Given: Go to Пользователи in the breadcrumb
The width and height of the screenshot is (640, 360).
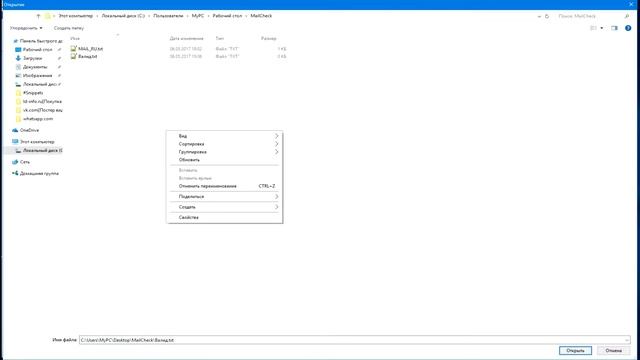Looking at the screenshot, I should point(168,16).
